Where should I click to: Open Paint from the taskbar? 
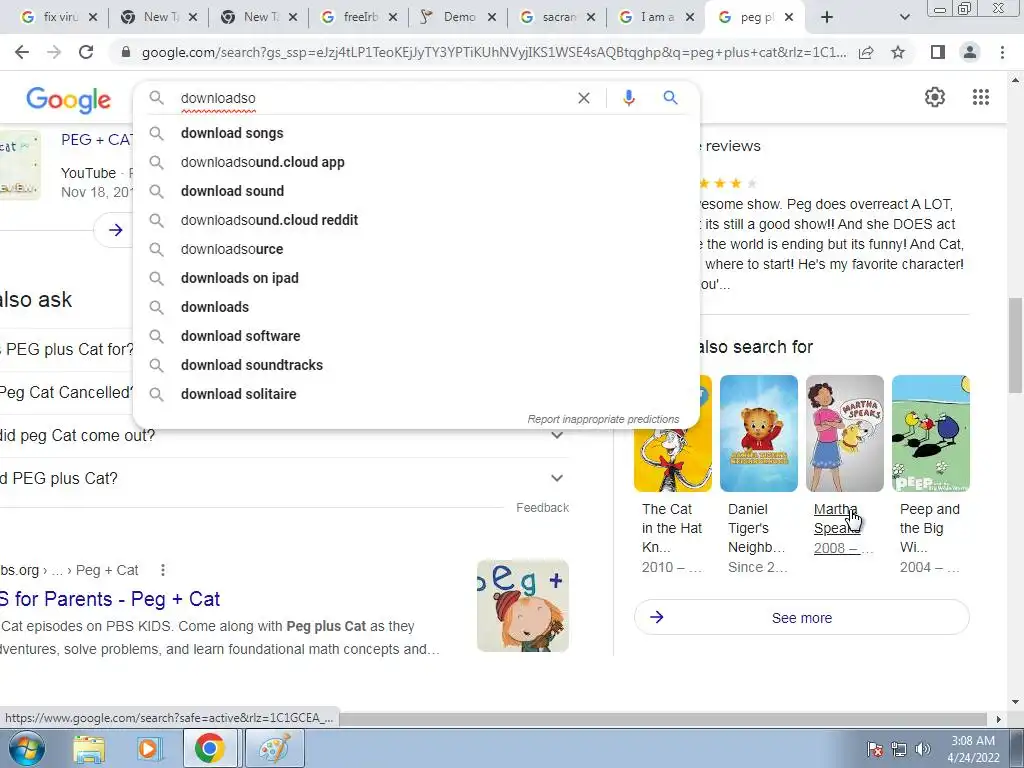pyautogui.click(x=274, y=748)
